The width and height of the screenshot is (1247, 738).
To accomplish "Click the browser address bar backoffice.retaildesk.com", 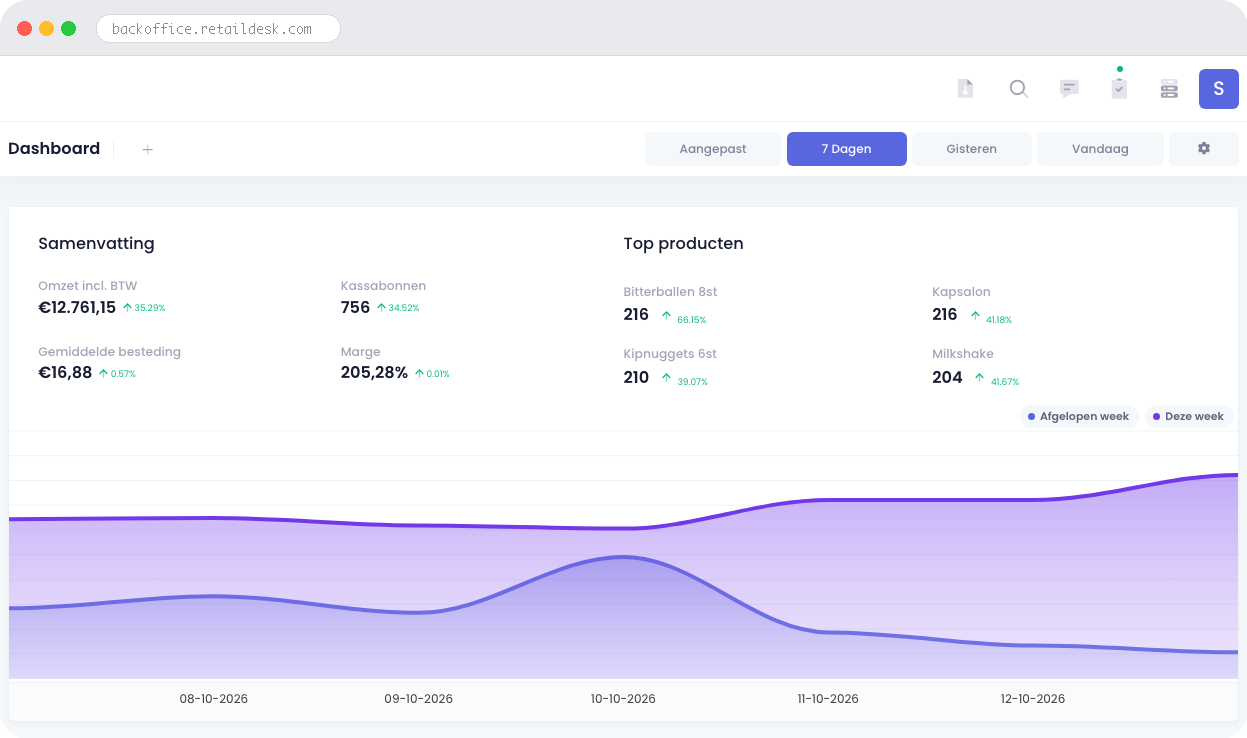I will click(218, 29).
